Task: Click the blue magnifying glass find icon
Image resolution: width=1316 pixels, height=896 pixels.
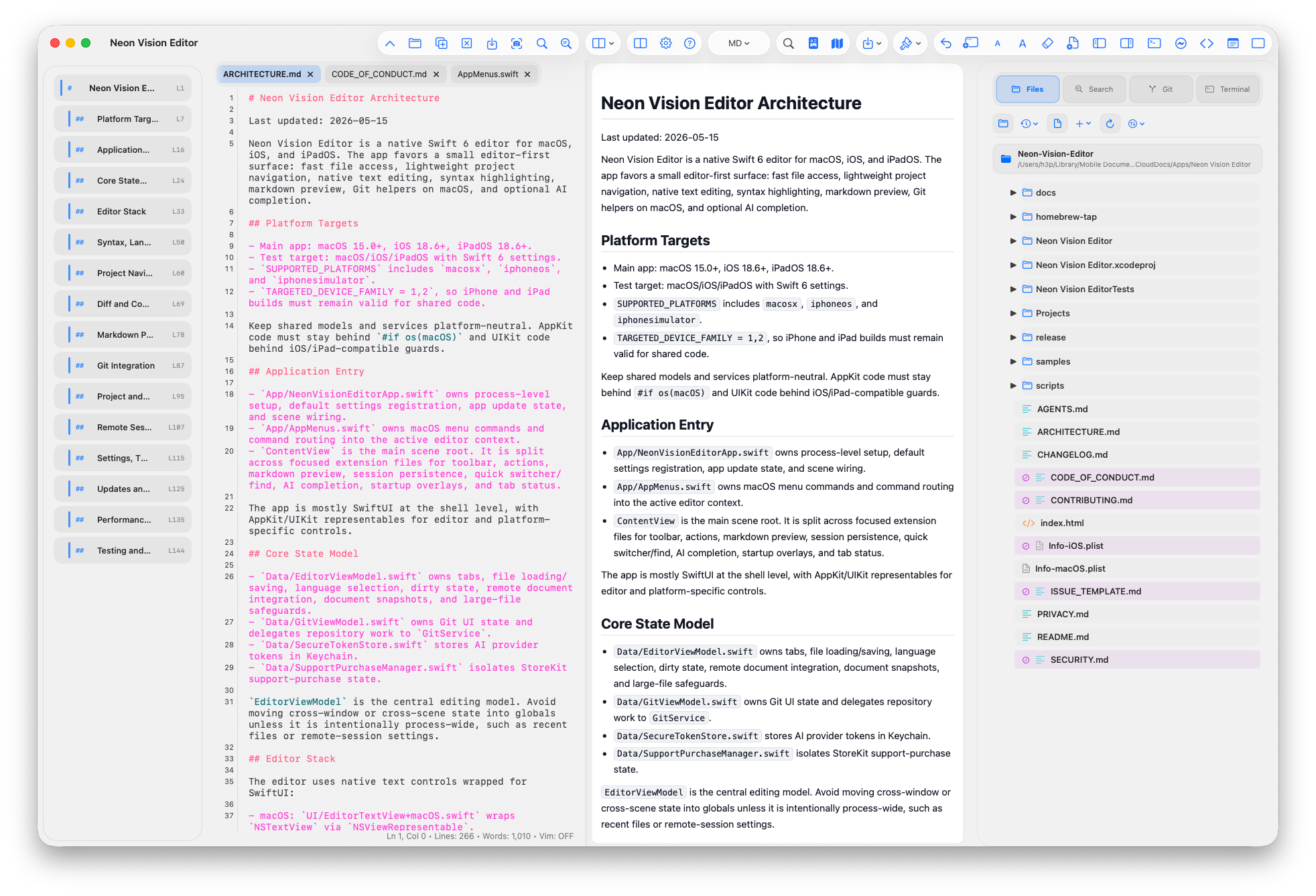Action: (541, 44)
